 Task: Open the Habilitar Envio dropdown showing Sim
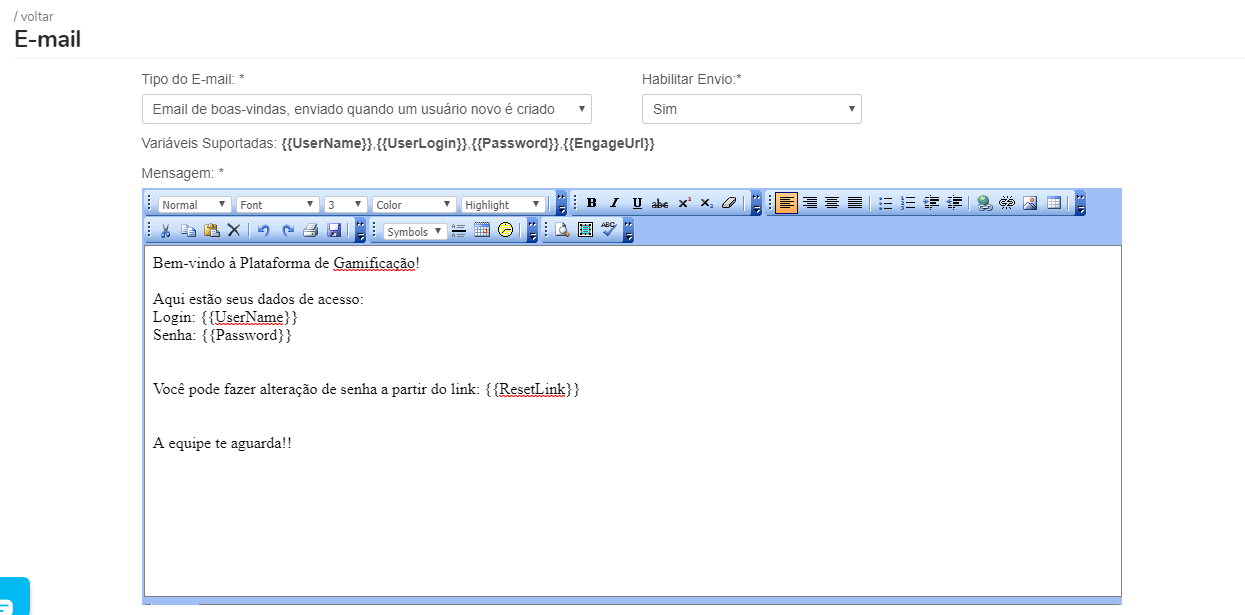click(x=752, y=109)
